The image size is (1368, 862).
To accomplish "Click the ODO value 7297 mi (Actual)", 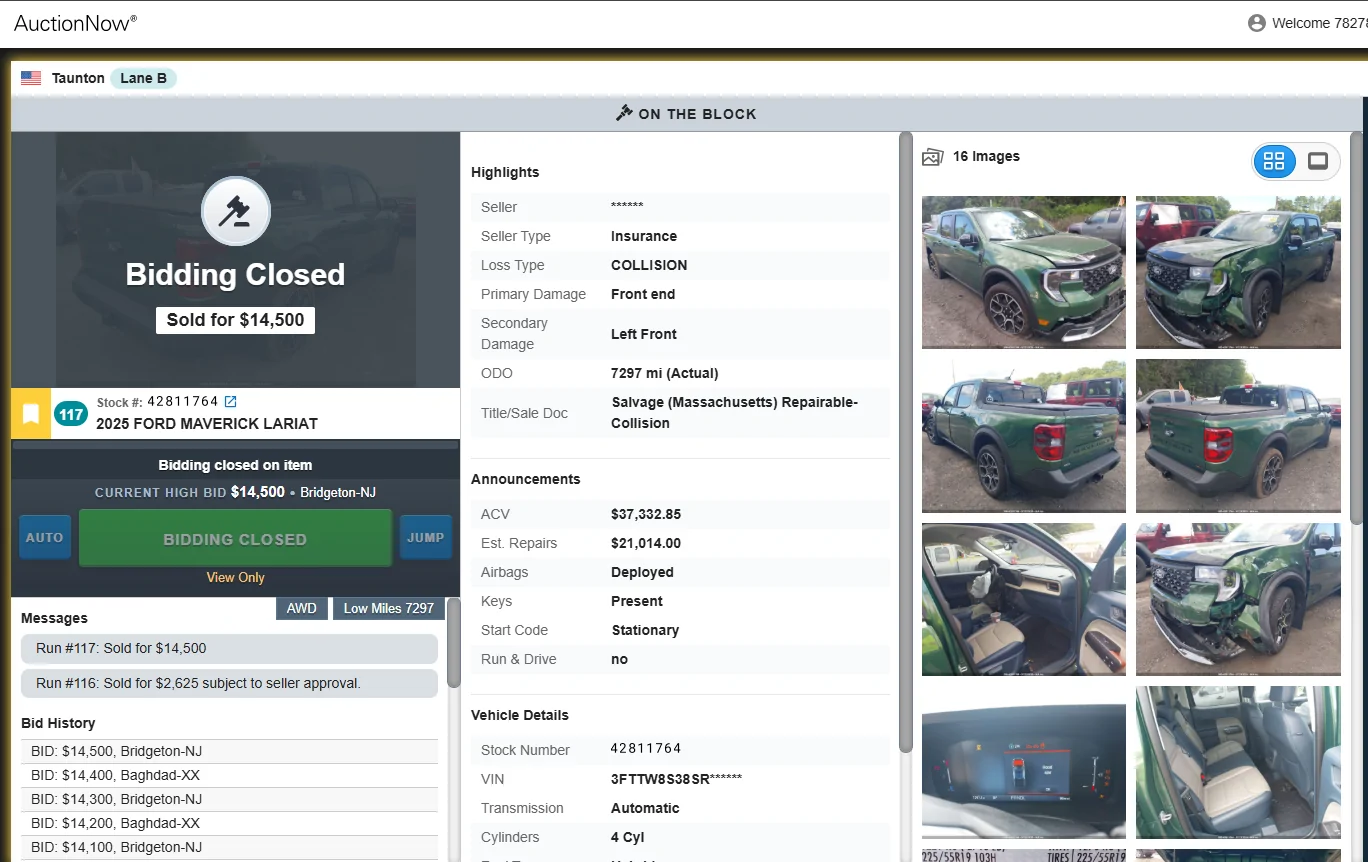I will 665,374.
